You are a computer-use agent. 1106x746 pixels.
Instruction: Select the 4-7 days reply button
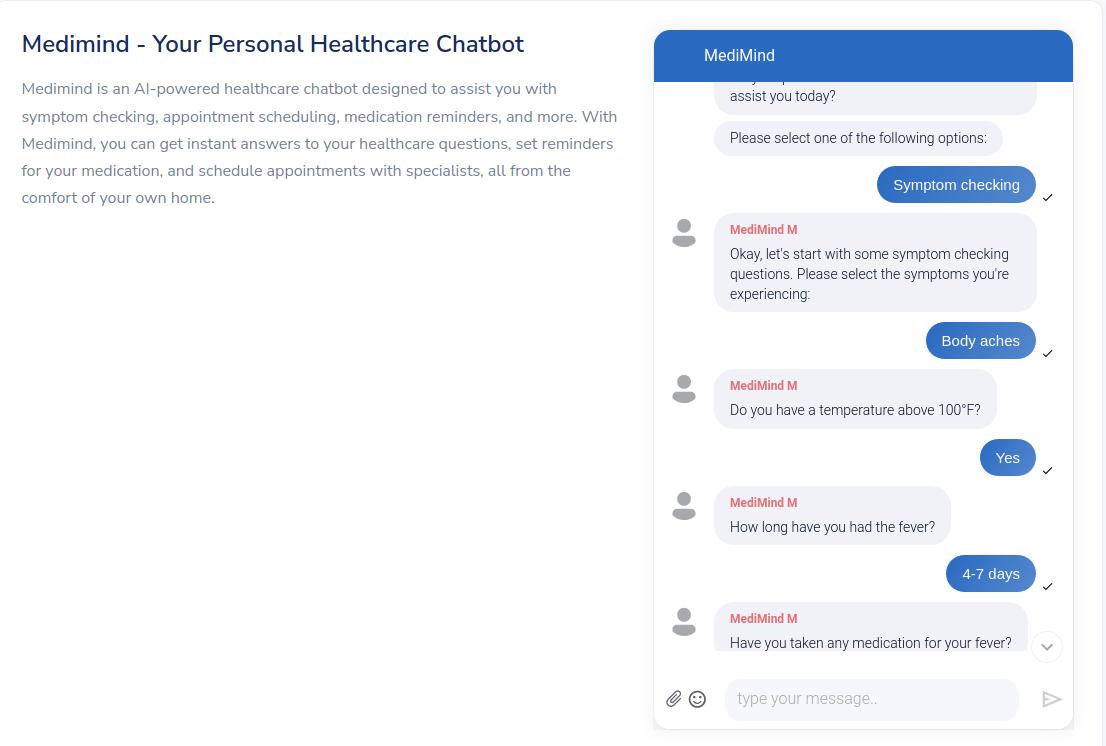(x=990, y=573)
